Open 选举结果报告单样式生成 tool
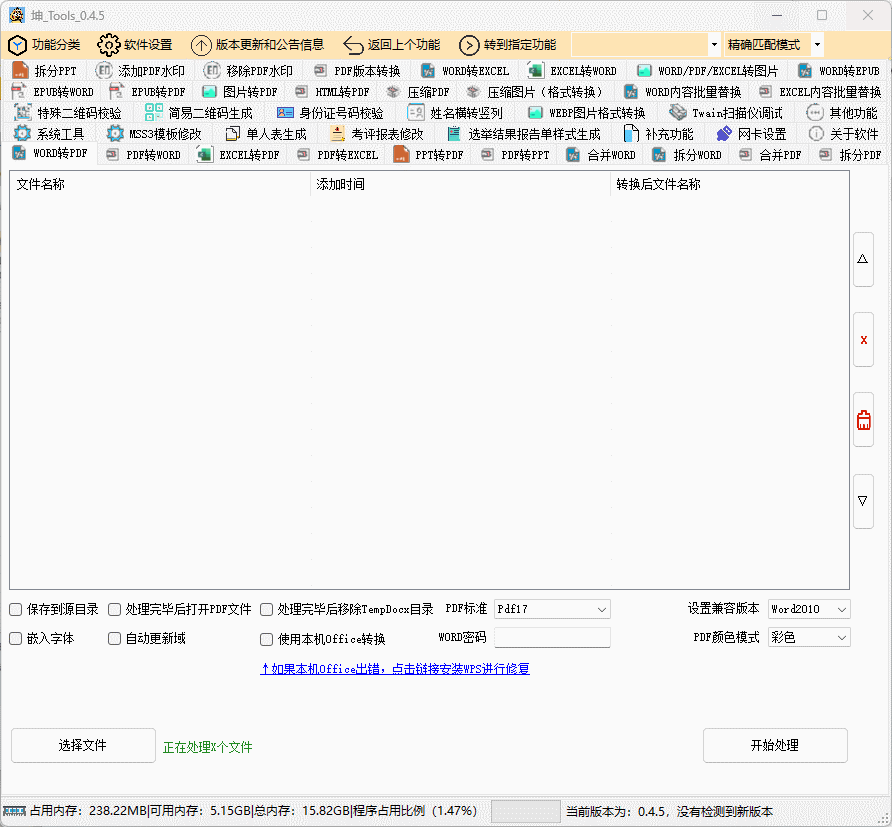Image resolution: width=892 pixels, height=827 pixels. [524, 134]
